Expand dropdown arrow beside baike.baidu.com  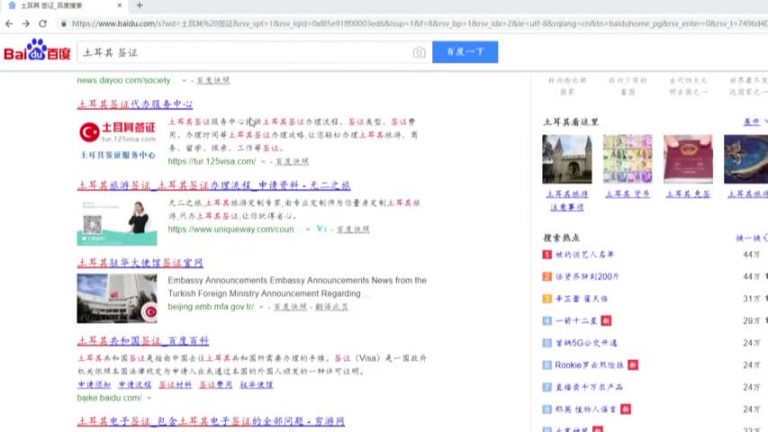149,398
